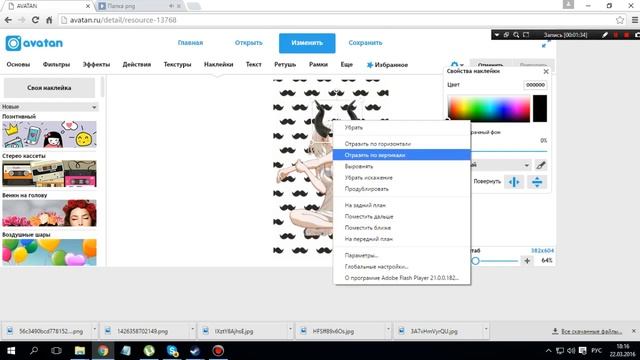Viewport: 640px width, 360px height.
Task: Click the black current color swatch
Action: (540, 108)
